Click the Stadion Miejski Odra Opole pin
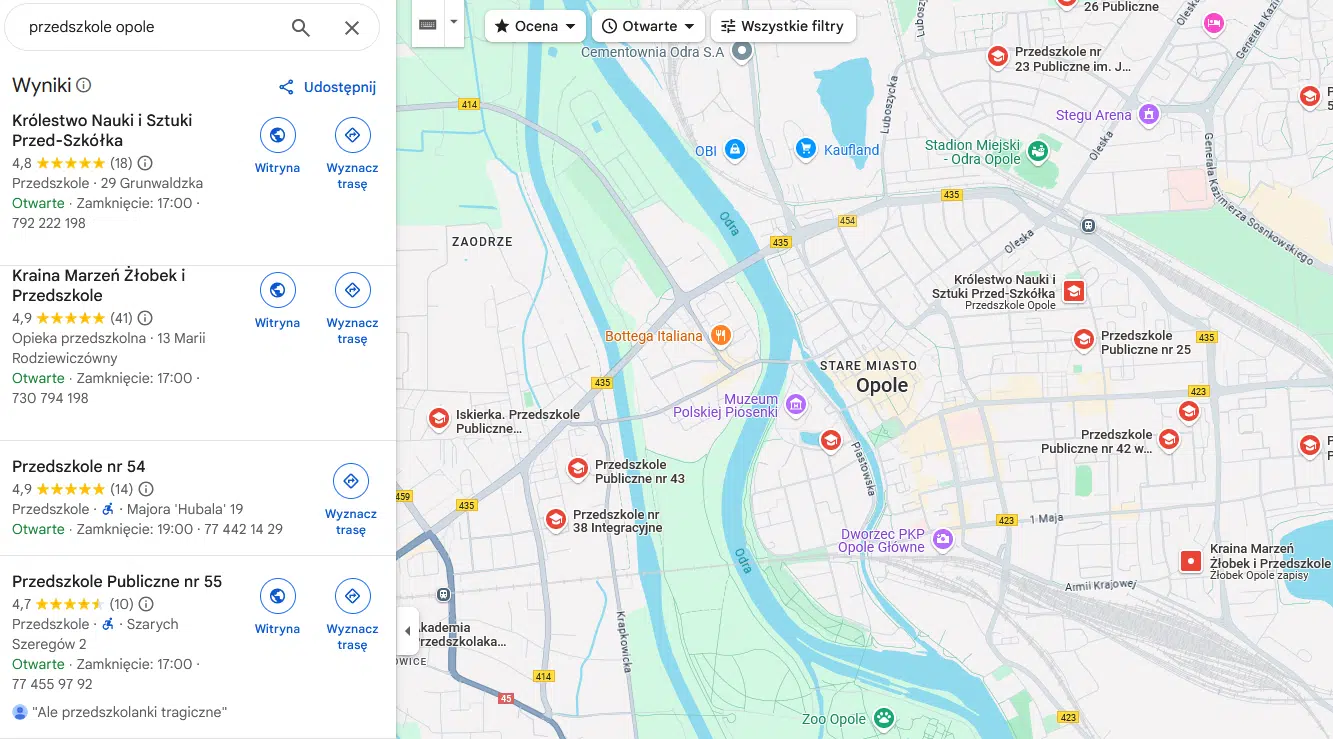 (1038, 151)
